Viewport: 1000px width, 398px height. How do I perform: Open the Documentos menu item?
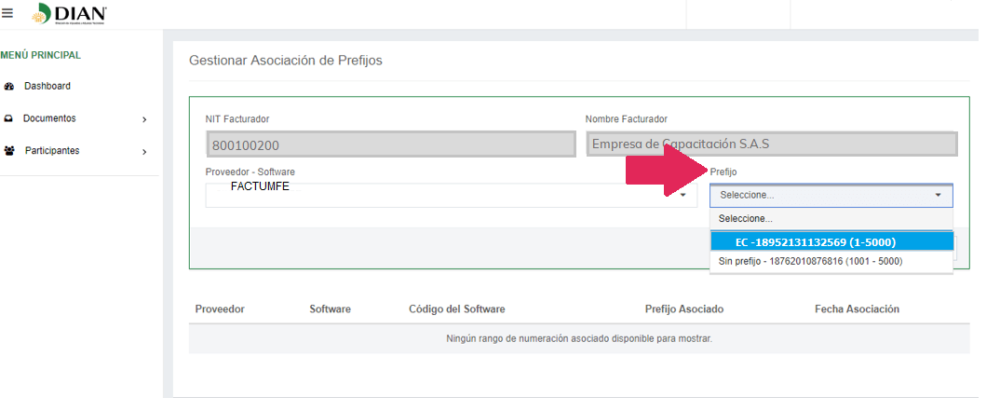tap(50, 119)
